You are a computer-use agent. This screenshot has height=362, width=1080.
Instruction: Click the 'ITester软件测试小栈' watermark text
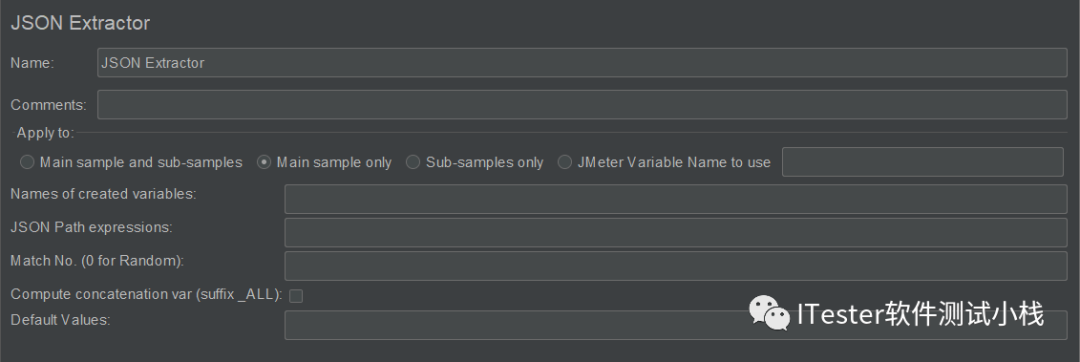(x=920, y=314)
